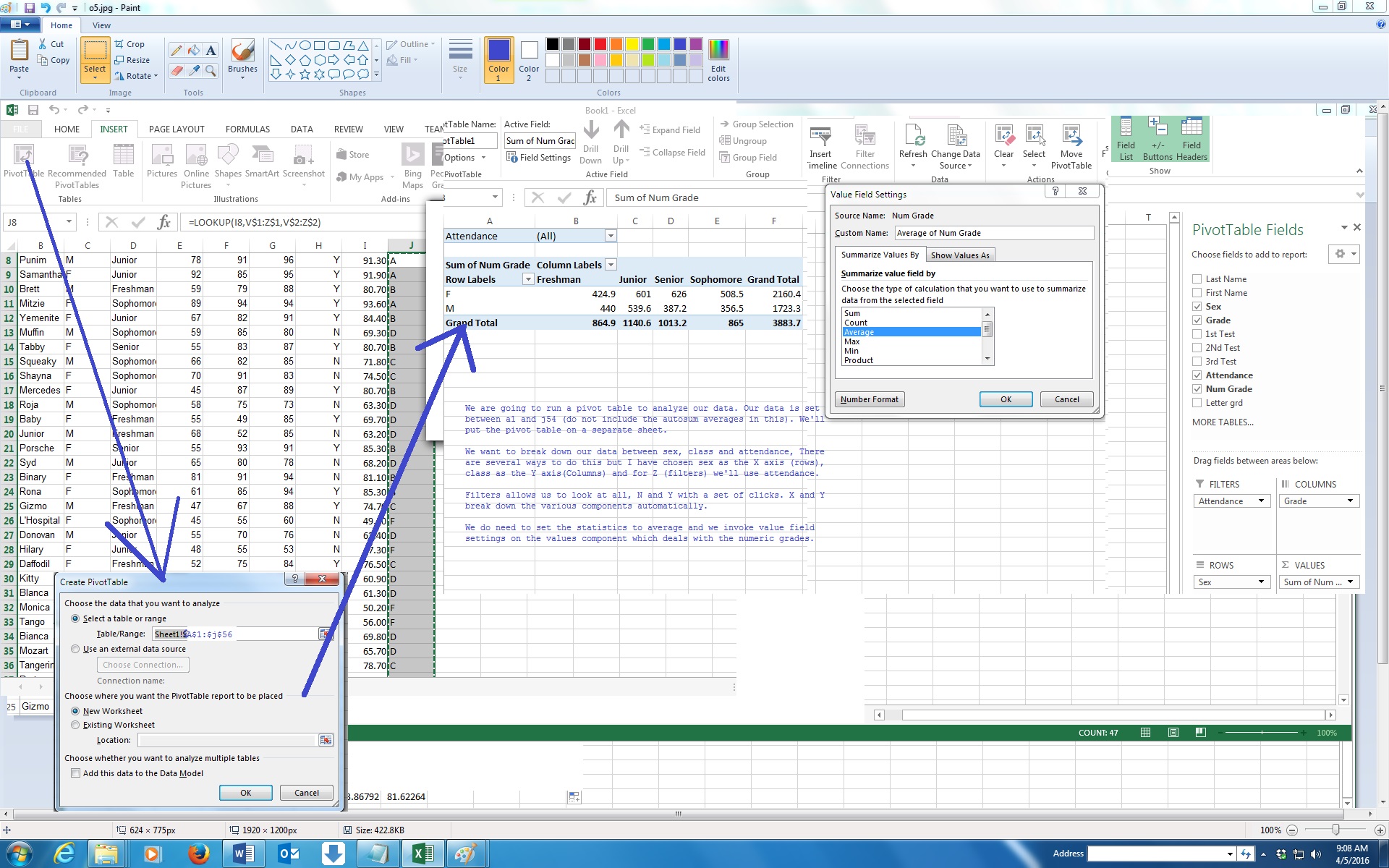
Task: Open the Excel PAGE LAYOUT tab
Action: pos(177,129)
